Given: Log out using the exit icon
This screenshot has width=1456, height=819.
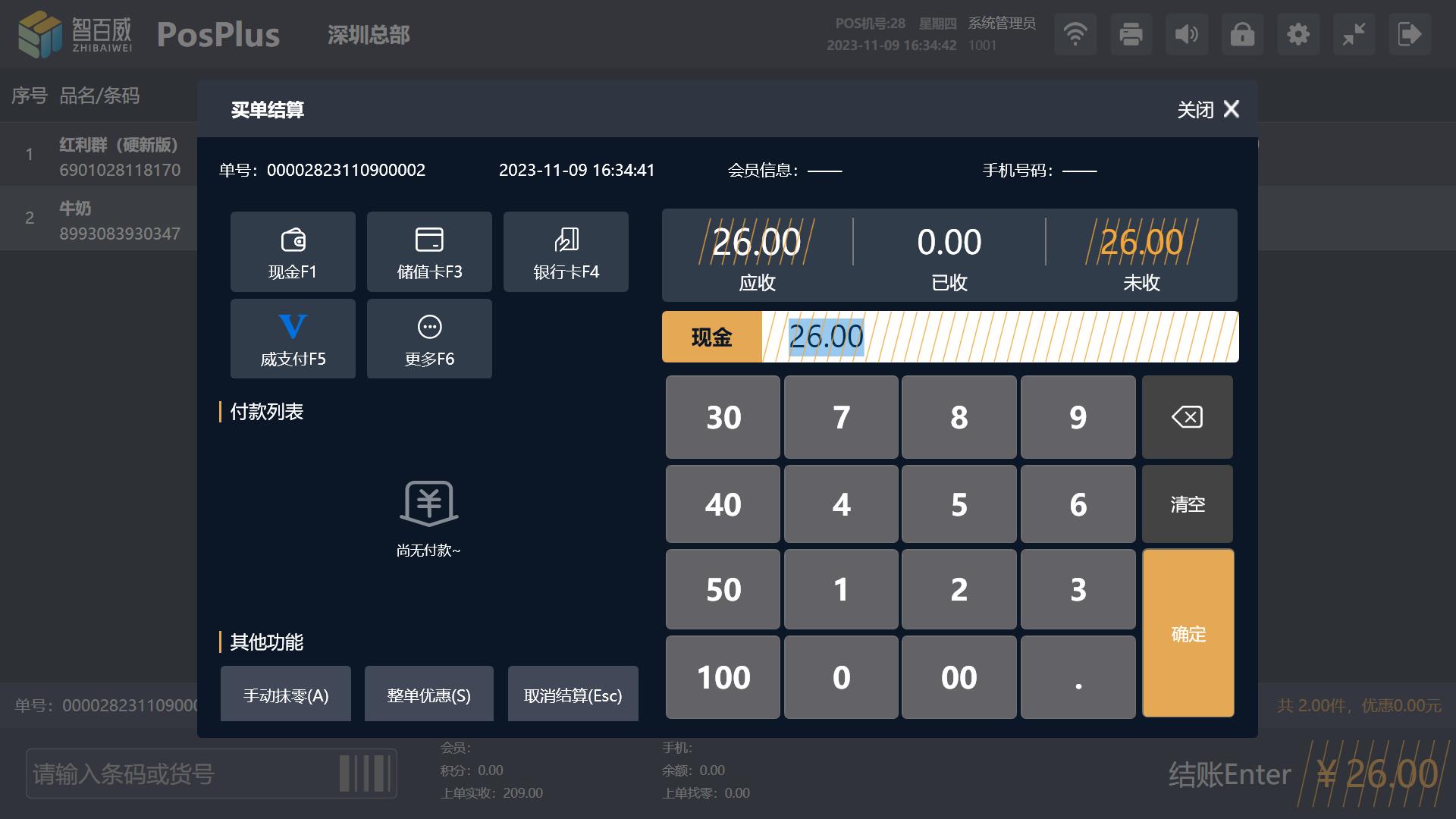Looking at the screenshot, I should (1410, 34).
